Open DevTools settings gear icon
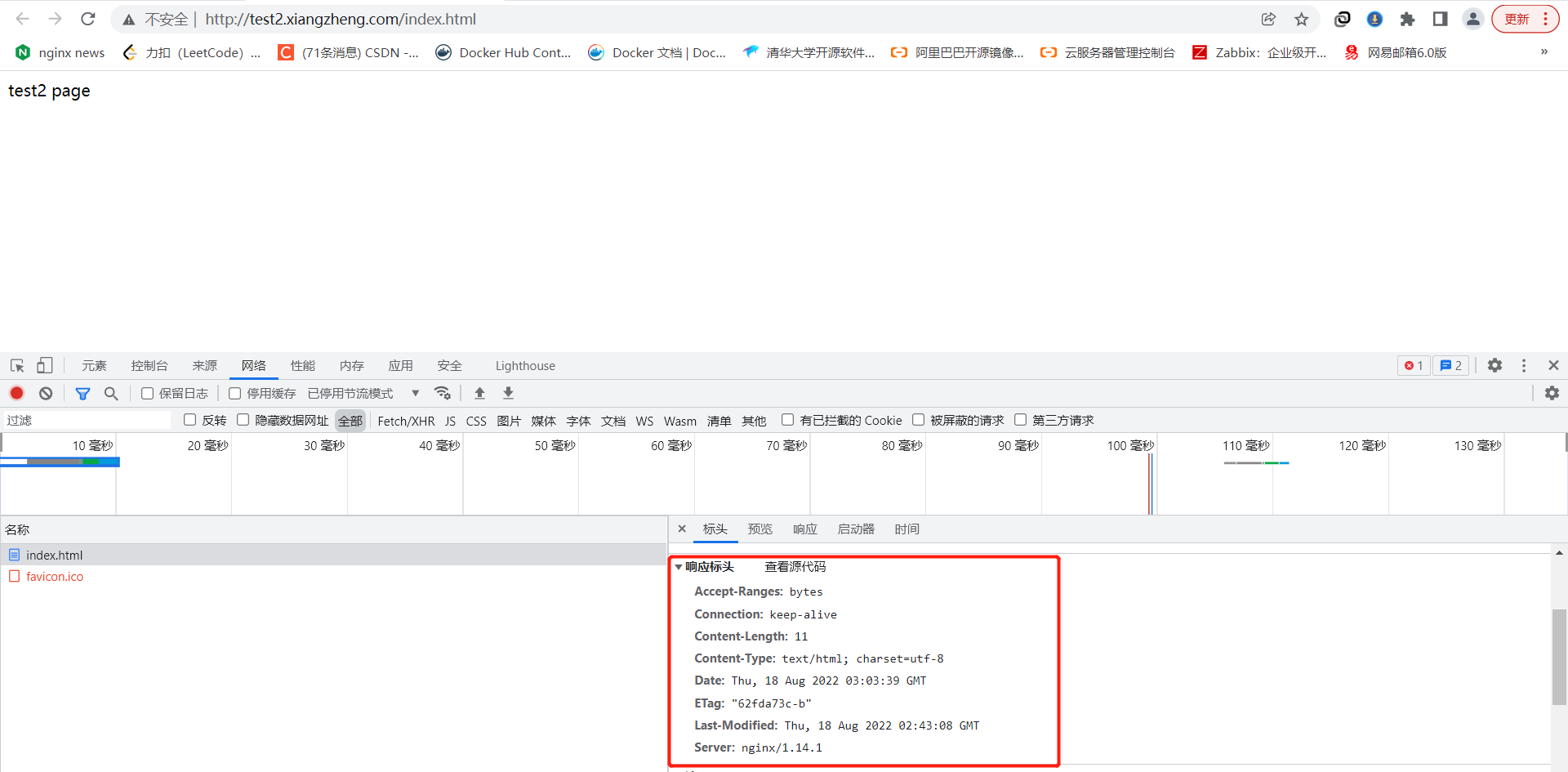1568x772 pixels. click(1494, 365)
